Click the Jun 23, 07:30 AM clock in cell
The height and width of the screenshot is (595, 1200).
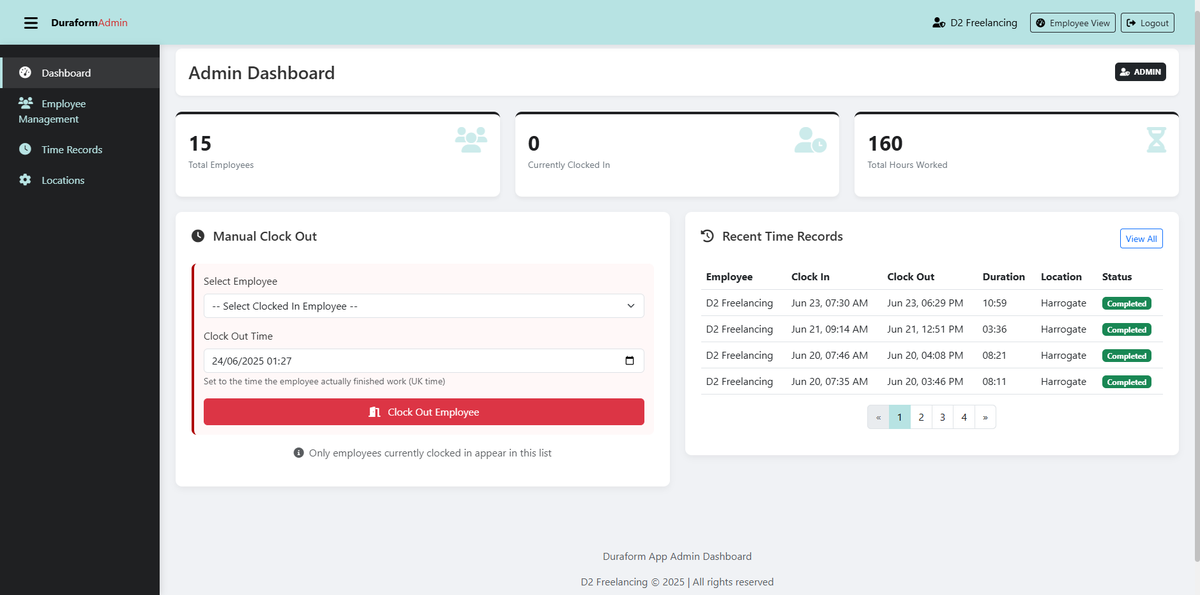click(x=829, y=303)
